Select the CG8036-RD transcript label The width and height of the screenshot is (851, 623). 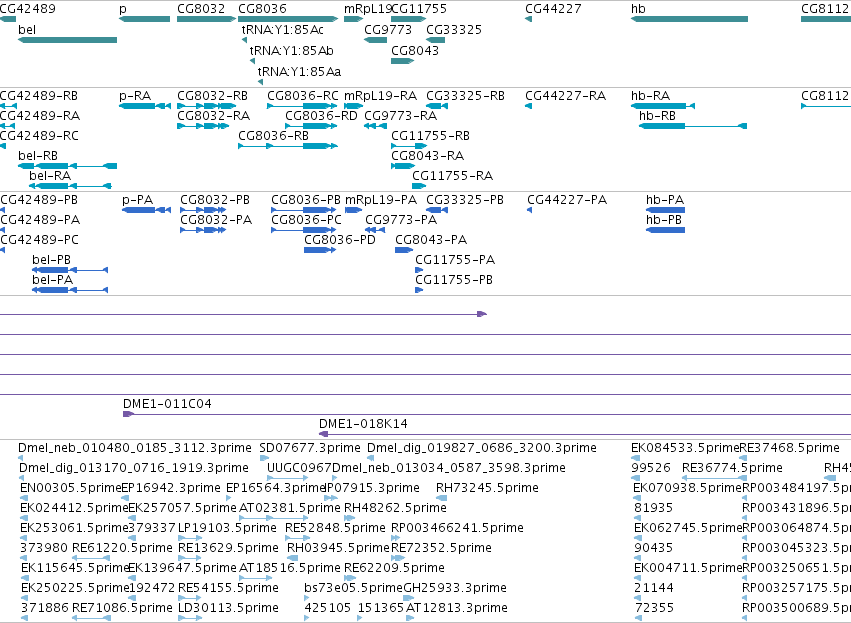(x=321, y=116)
